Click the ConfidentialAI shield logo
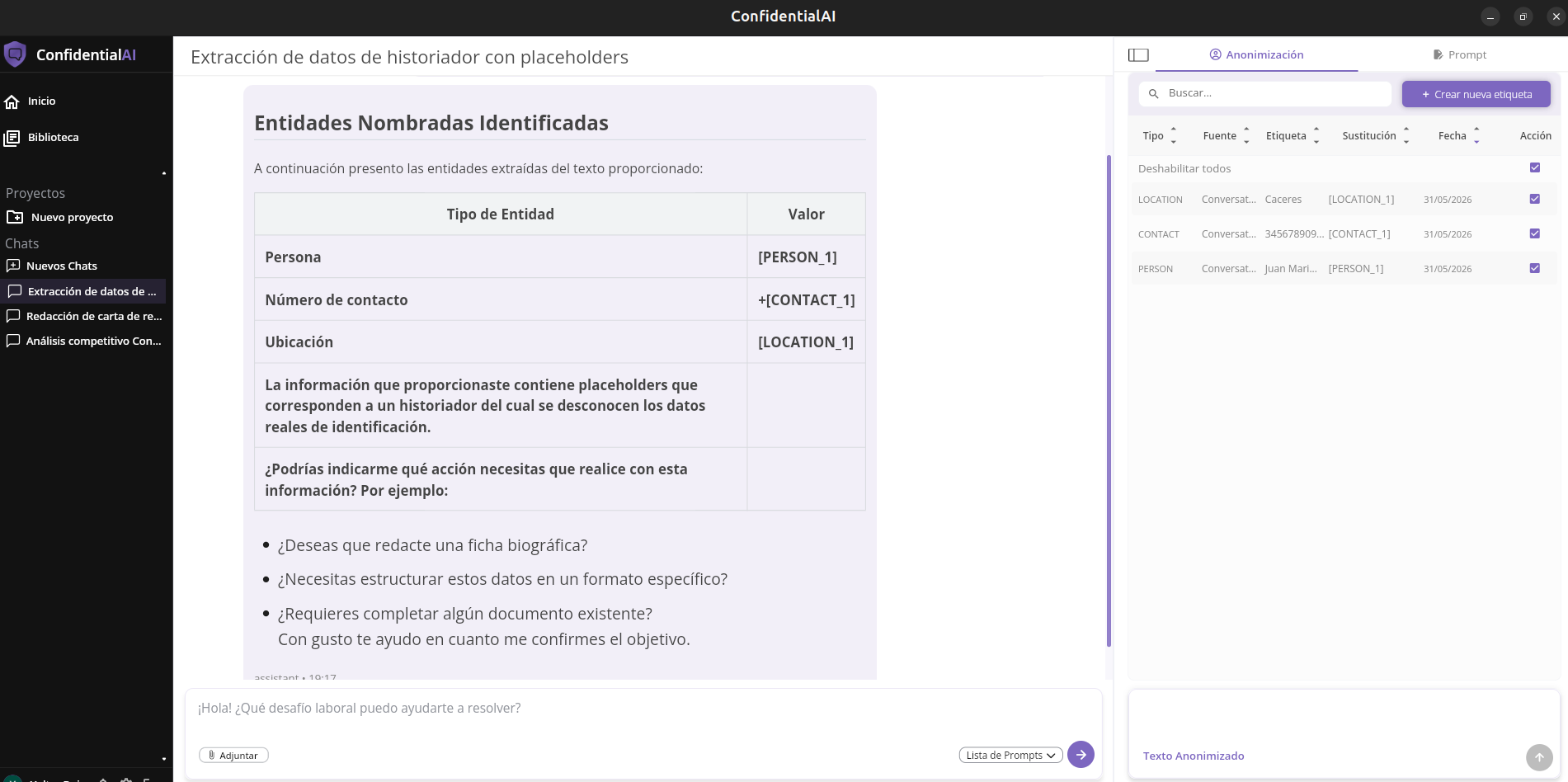Viewport: 1568px width, 782px height. [x=15, y=54]
